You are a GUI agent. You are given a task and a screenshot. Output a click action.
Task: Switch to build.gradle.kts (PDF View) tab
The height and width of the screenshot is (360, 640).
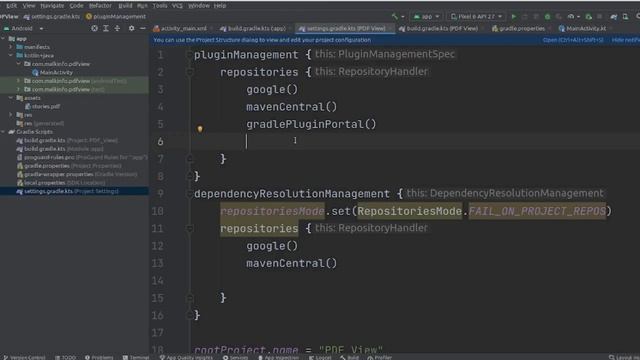[439, 29]
